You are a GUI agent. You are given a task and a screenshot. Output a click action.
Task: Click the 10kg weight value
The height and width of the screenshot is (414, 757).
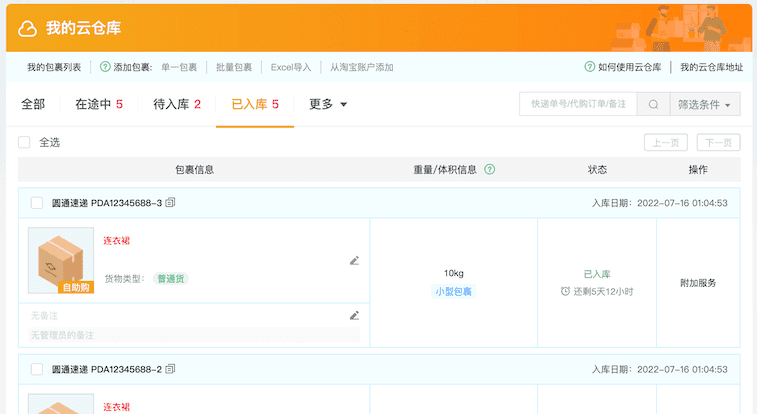point(454,273)
